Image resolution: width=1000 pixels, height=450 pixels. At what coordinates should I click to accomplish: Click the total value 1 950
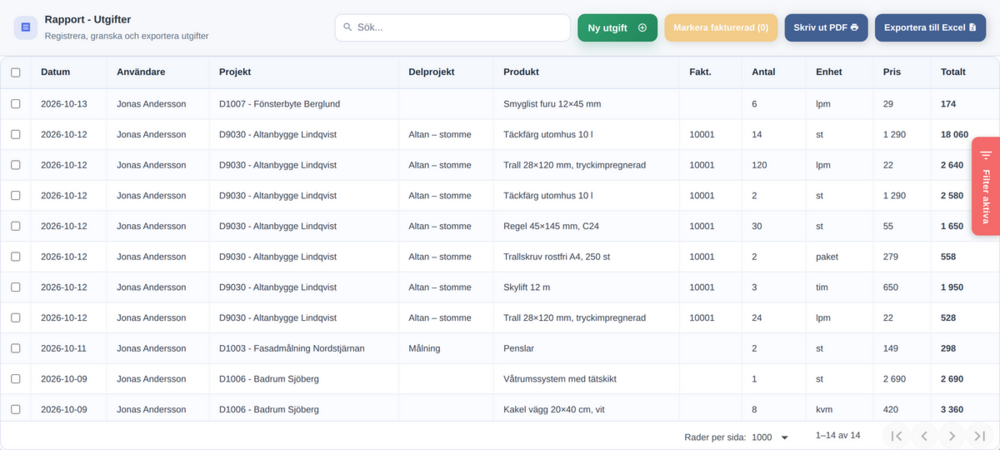[x=952, y=287]
